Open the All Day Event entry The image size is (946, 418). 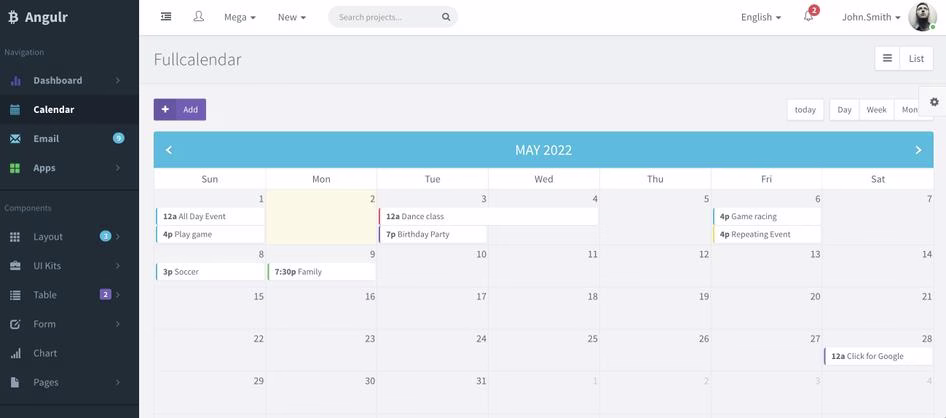tap(210, 217)
